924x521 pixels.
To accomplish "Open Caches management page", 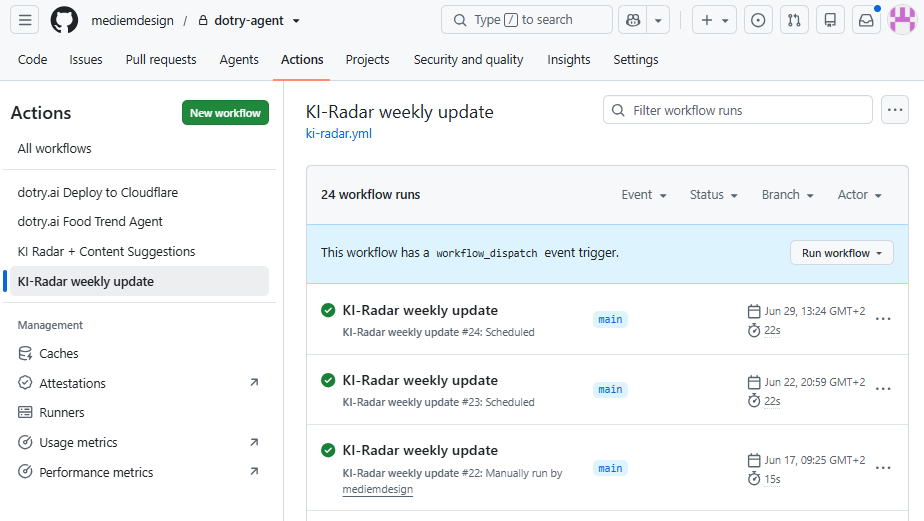I will (x=140, y=354).
